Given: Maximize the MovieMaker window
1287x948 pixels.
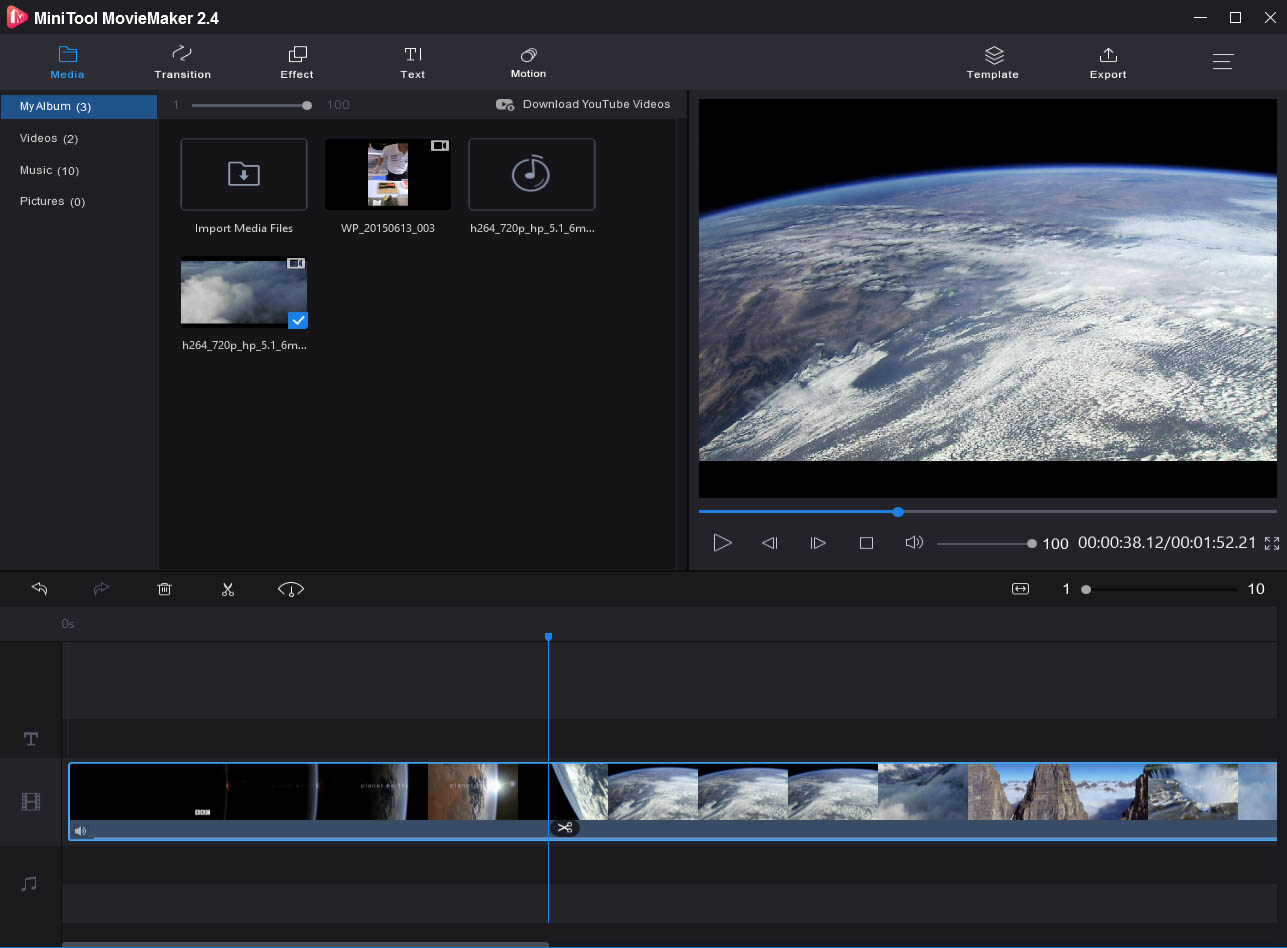Looking at the screenshot, I should (x=1235, y=17).
